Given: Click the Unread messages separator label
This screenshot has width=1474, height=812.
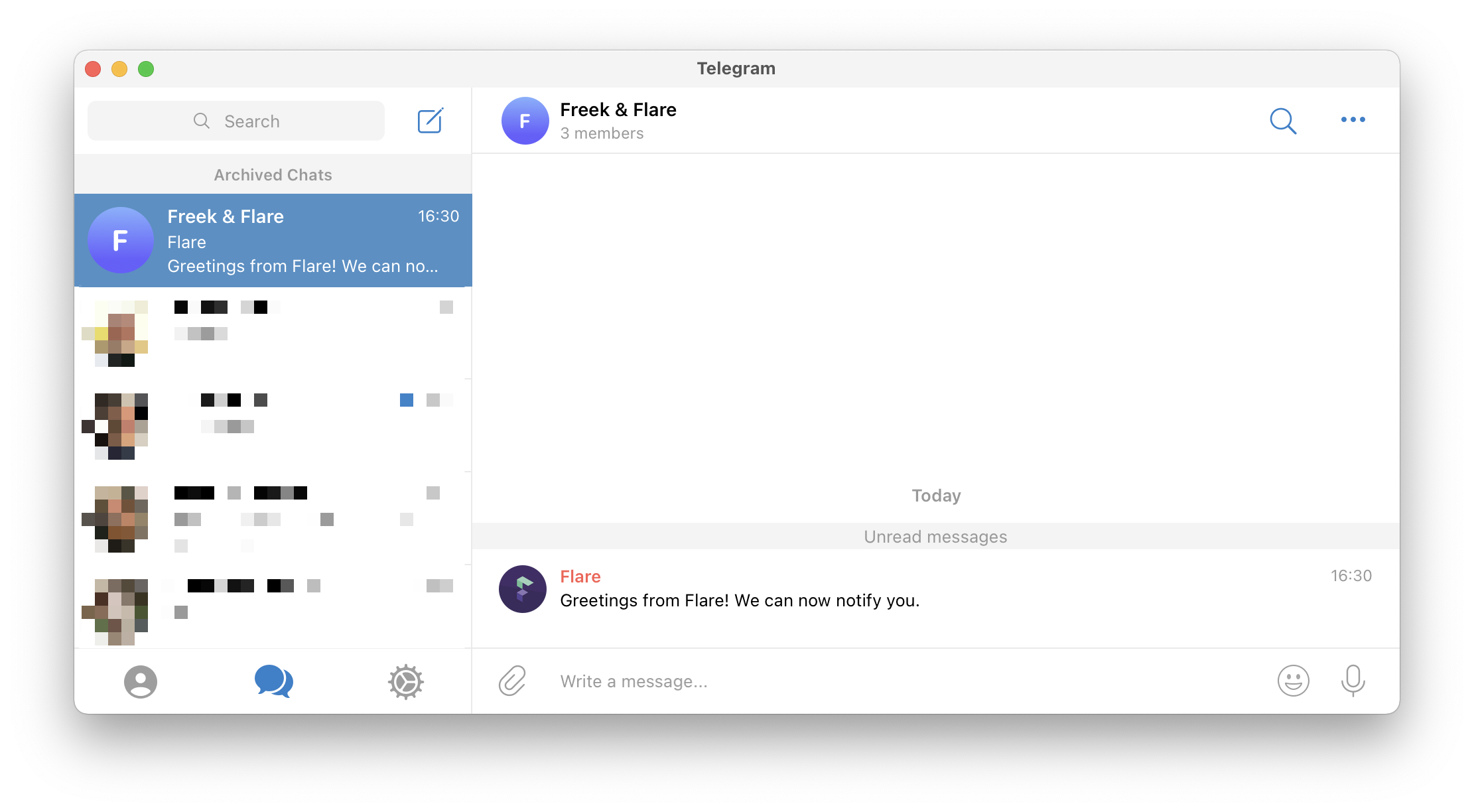Looking at the screenshot, I should pos(935,537).
